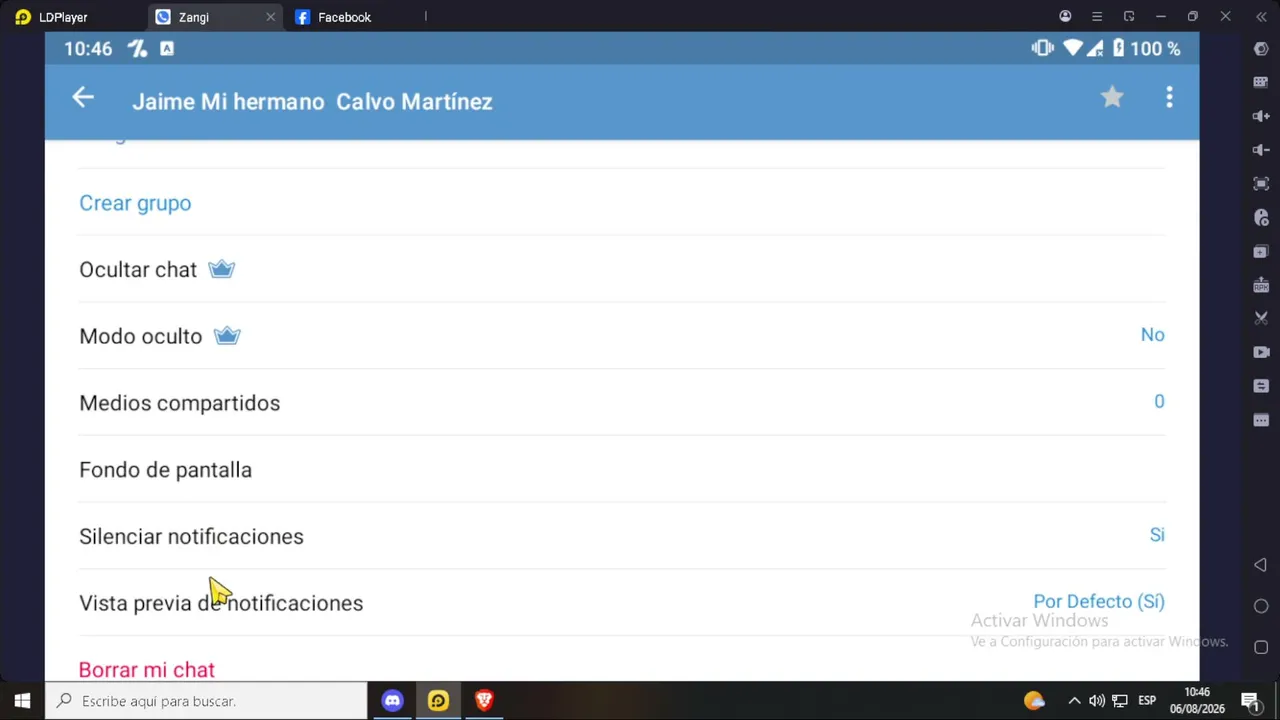The width and height of the screenshot is (1280, 720).
Task: Open Vista previa de notificaciones setting
Action: [x=621, y=603]
